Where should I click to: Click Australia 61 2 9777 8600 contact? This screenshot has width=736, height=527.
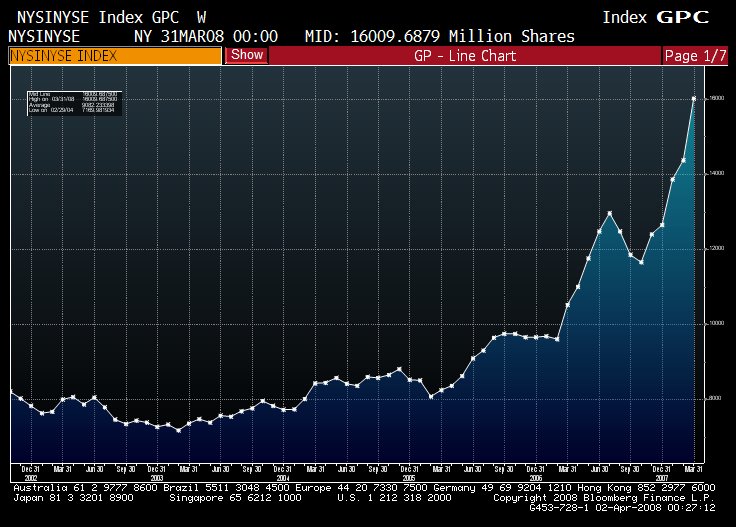click(85, 488)
